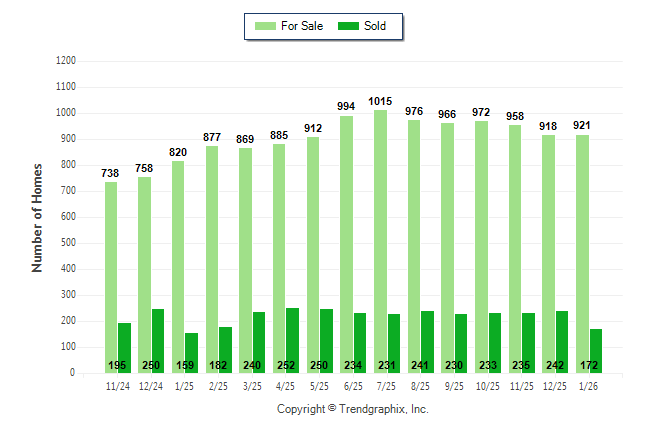The image size is (646, 434).
Task: Click the 11/24 x-axis month label
Action: coord(117,385)
